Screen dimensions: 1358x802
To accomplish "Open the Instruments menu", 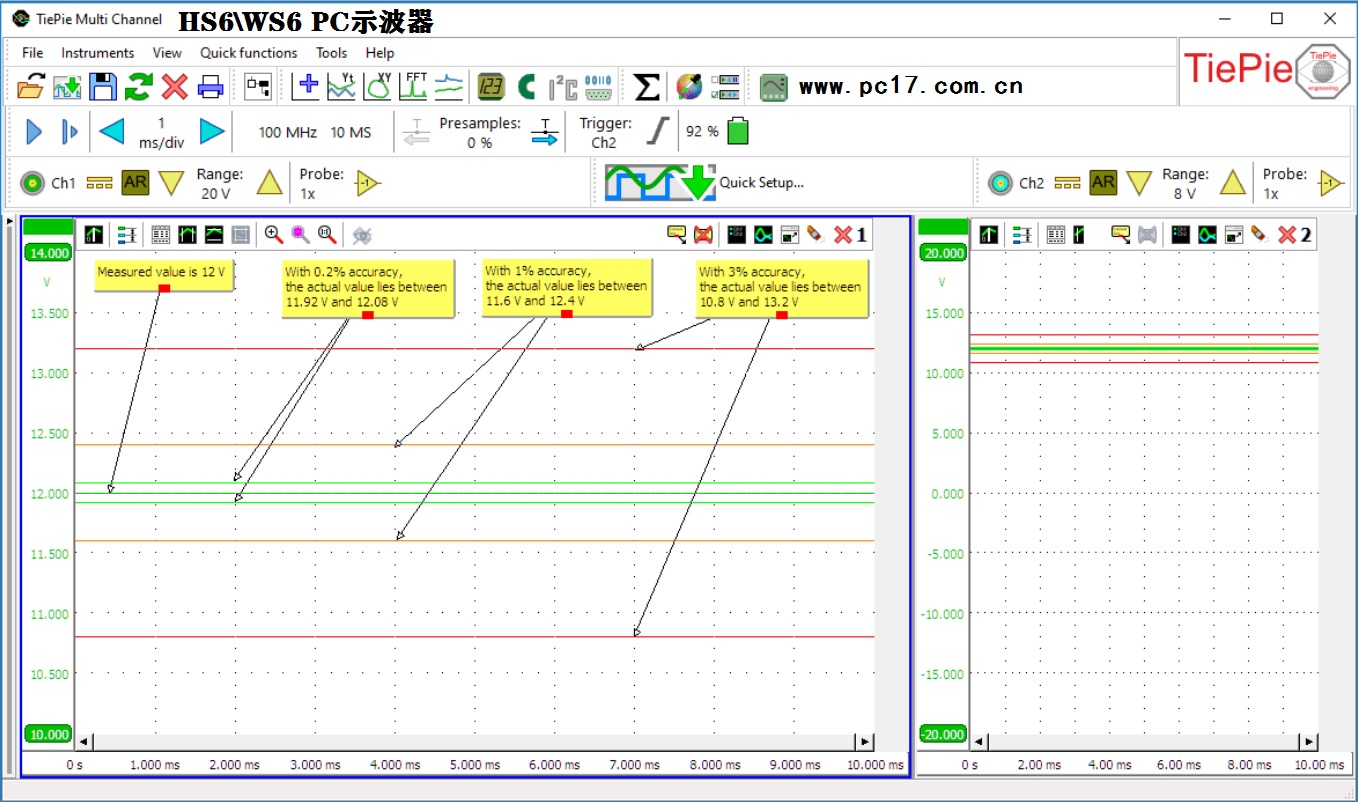I will pyautogui.click(x=97, y=53).
